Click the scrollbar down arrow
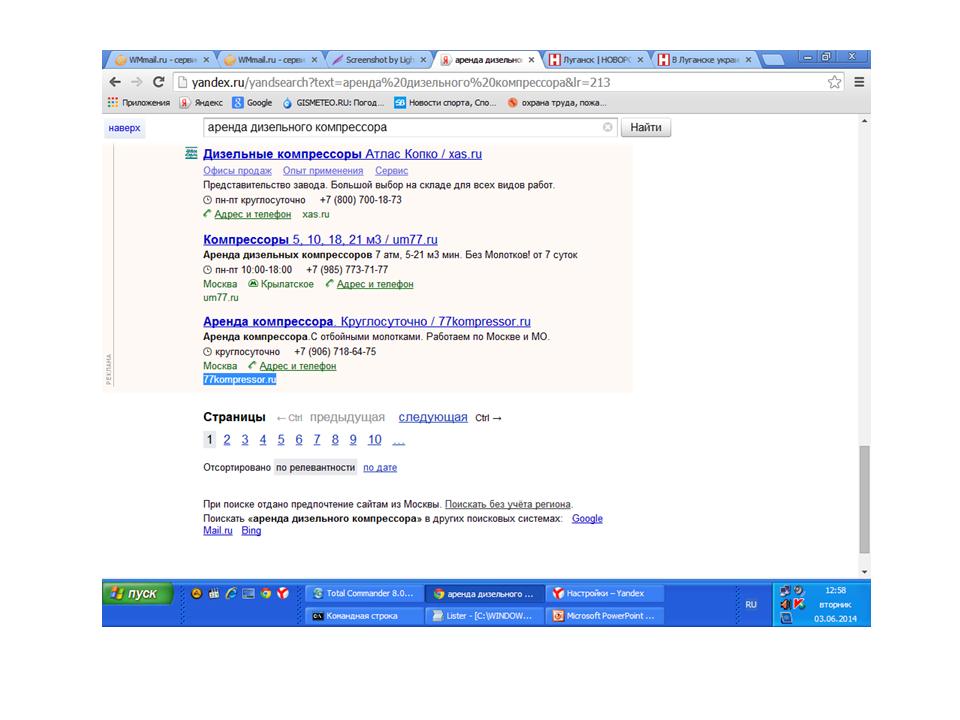 [864, 572]
